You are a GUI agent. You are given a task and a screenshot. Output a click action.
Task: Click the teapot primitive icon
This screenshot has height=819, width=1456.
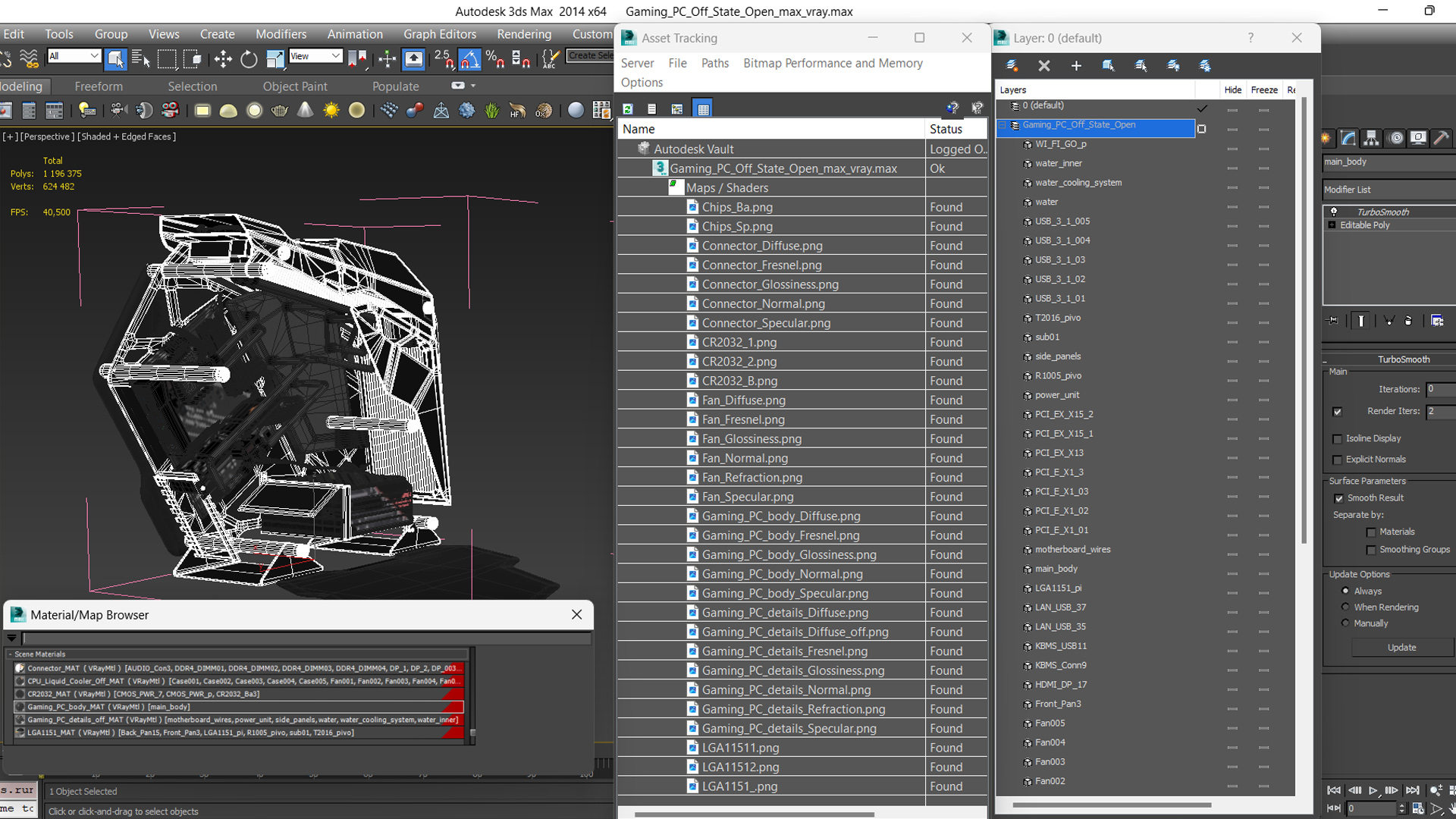click(x=280, y=111)
